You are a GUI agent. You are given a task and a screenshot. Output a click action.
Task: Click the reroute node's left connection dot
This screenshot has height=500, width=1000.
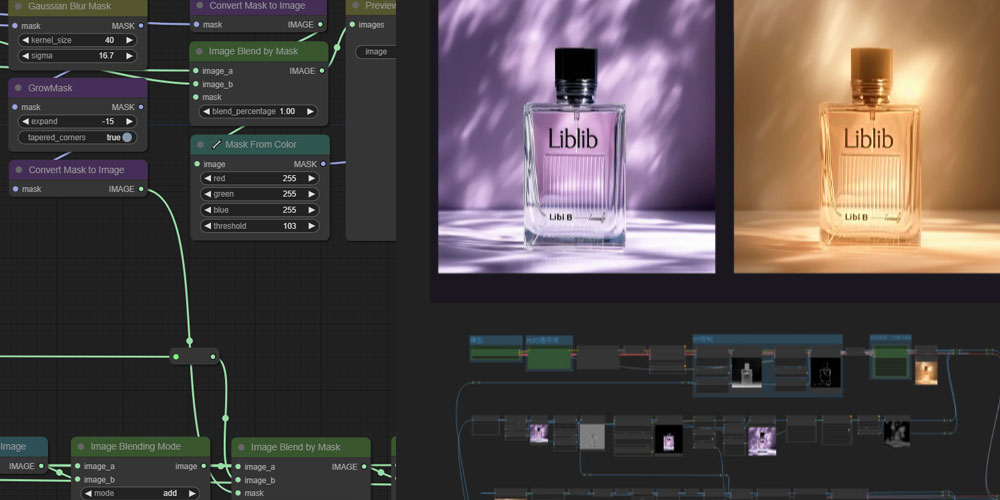pos(176,357)
